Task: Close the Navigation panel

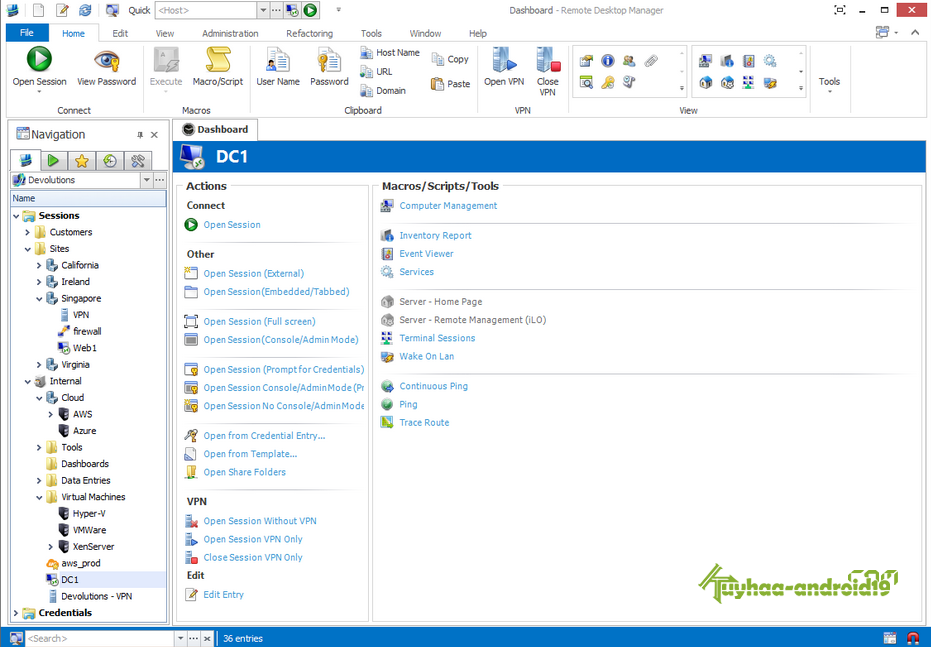Action: click(x=154, y=135)
